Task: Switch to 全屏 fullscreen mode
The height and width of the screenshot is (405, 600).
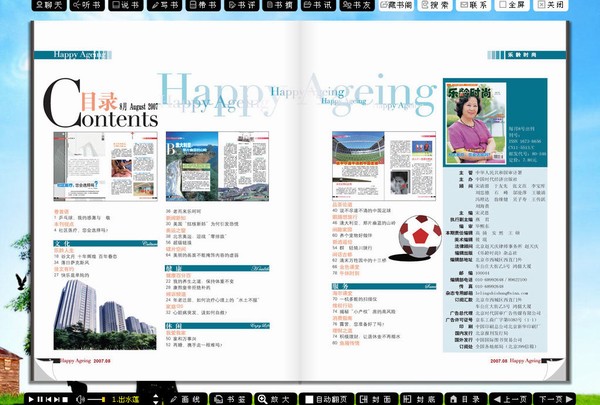Action: (512, 5)
